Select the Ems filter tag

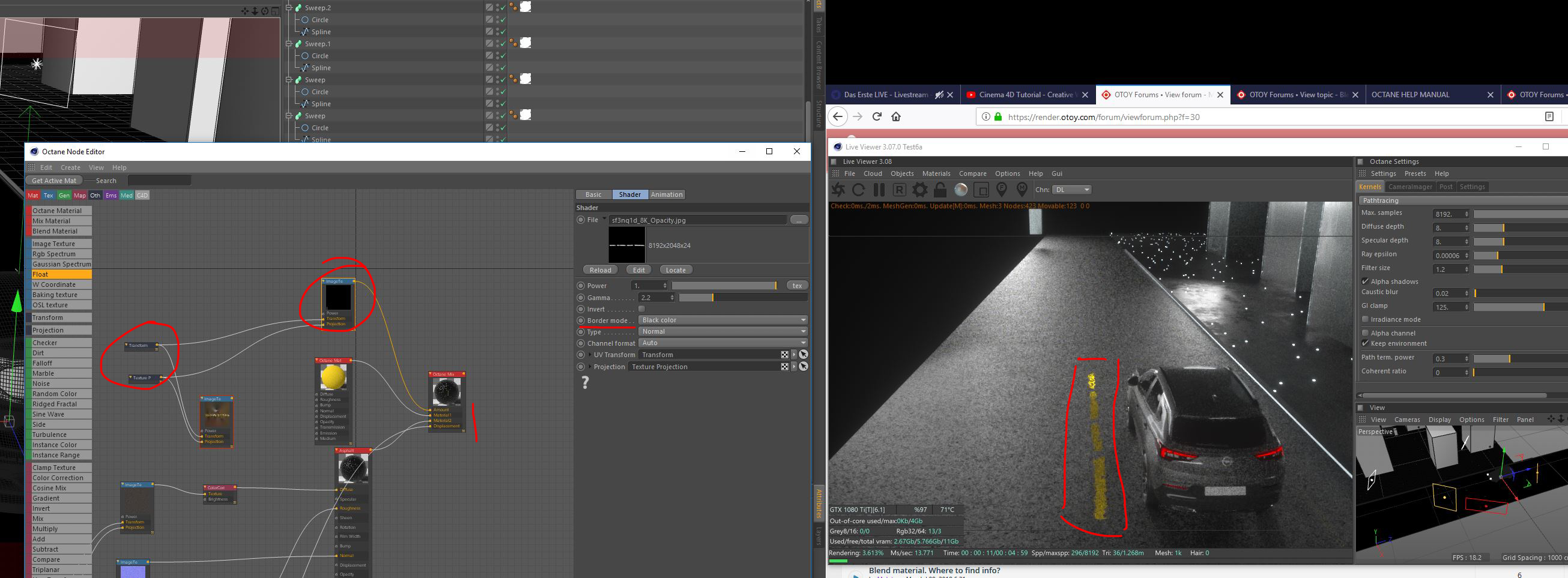[110, 195]
